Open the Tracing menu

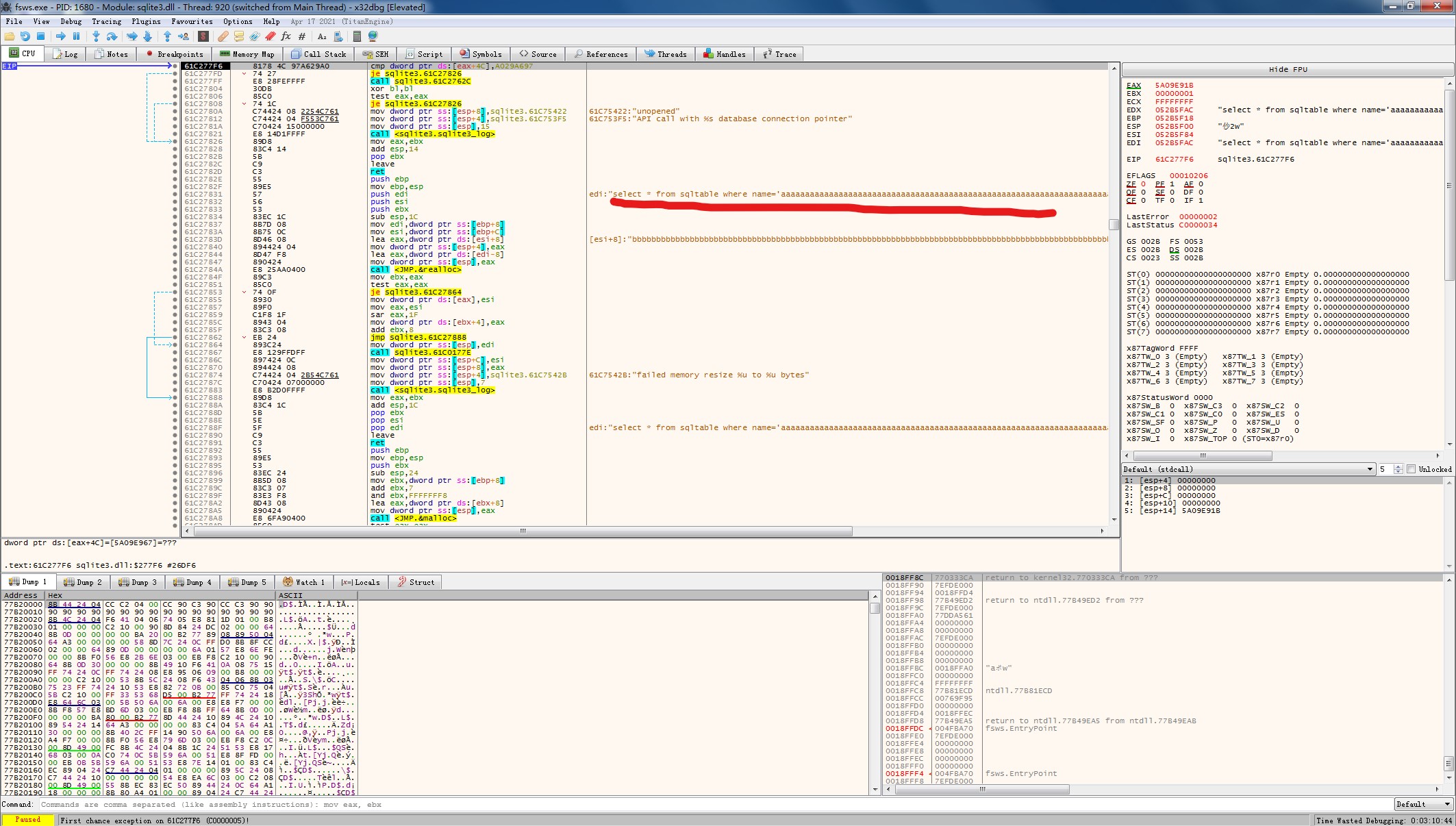tap(106, 21)
